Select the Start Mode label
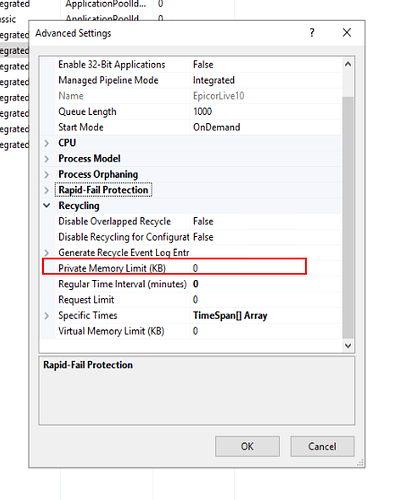Screen dimensions: 418x500 tap(81, 127)
